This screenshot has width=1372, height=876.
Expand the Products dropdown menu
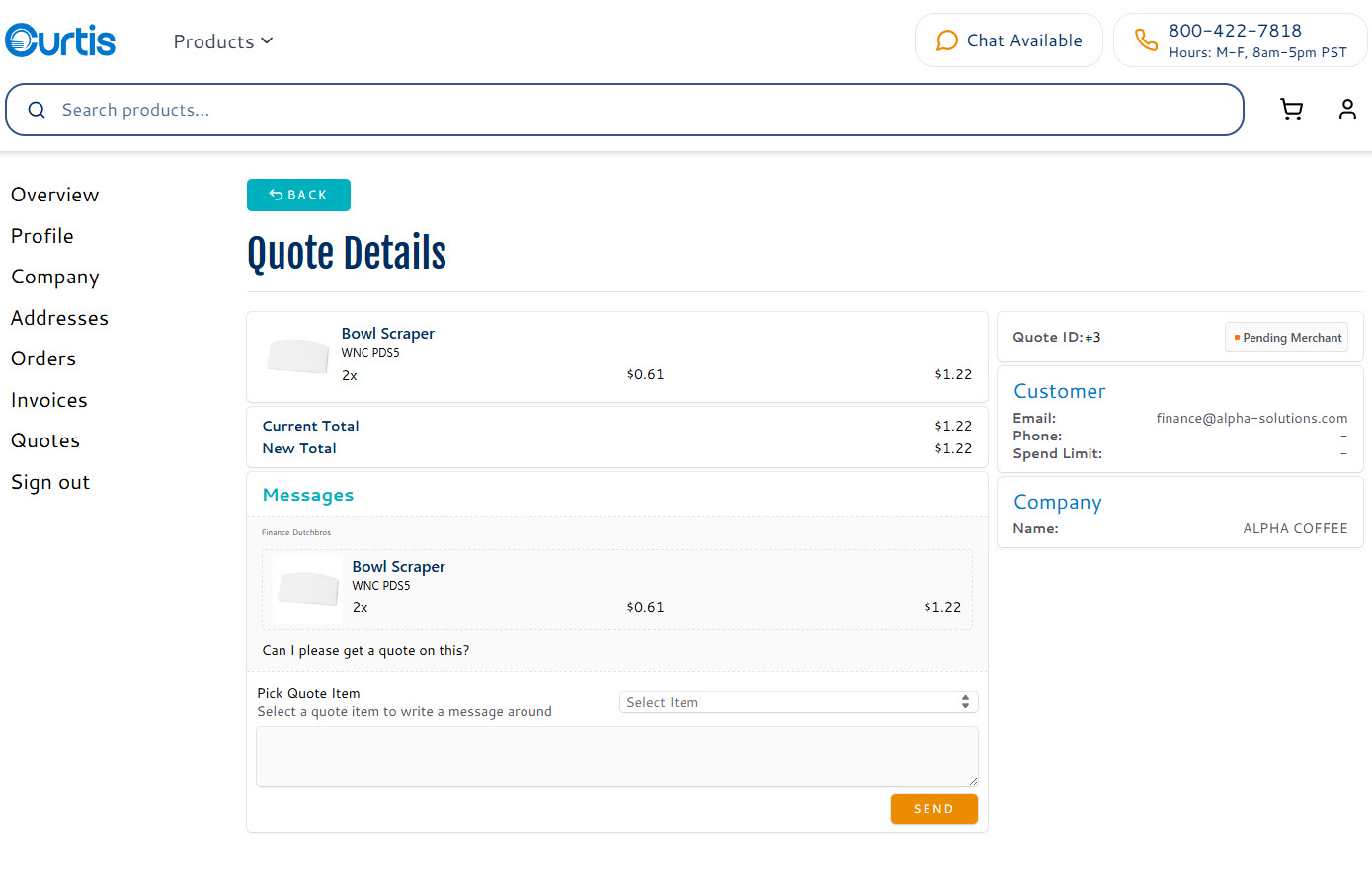222,41
